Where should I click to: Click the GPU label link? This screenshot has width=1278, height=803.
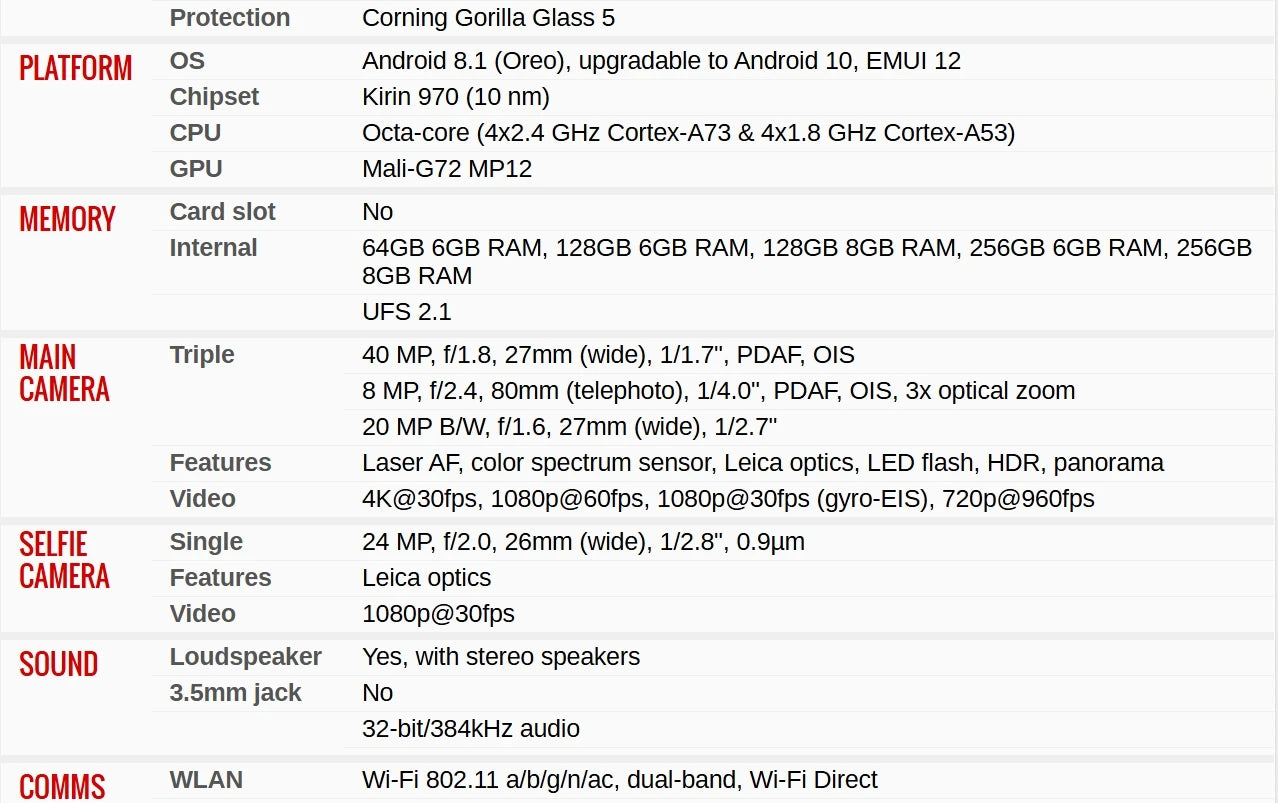[196, 169]
